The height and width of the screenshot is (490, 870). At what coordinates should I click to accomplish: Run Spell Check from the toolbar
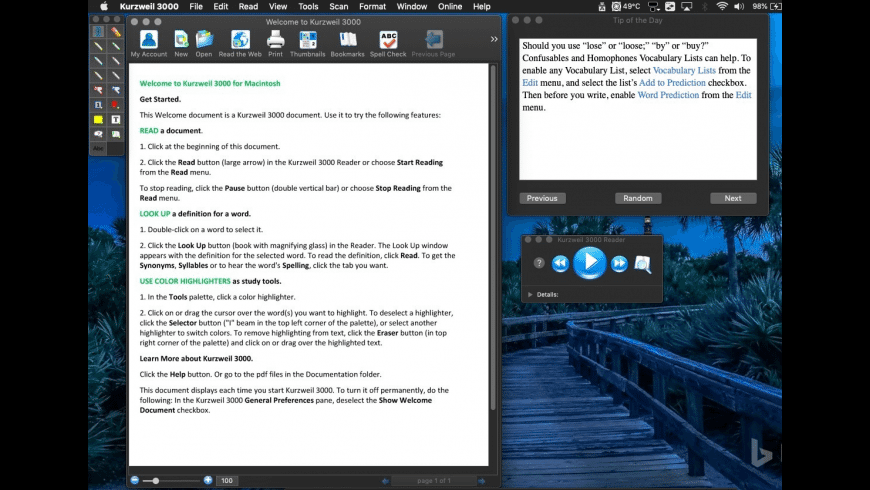[388, 40]
